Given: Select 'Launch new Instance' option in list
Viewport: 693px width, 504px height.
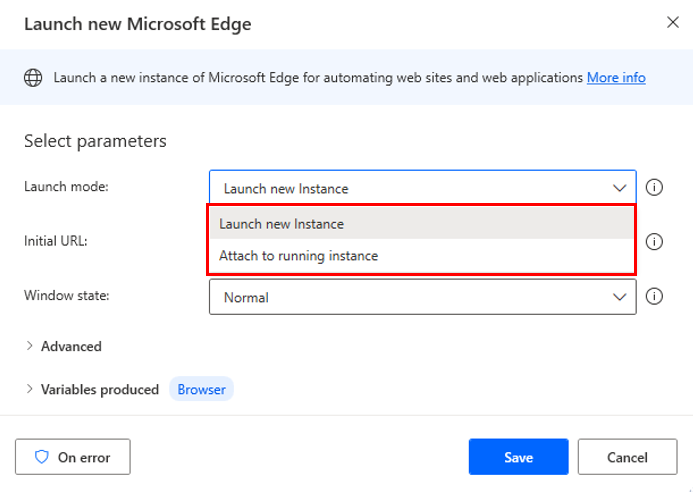Looking at the screenshot, I should [x=421, y=224].
